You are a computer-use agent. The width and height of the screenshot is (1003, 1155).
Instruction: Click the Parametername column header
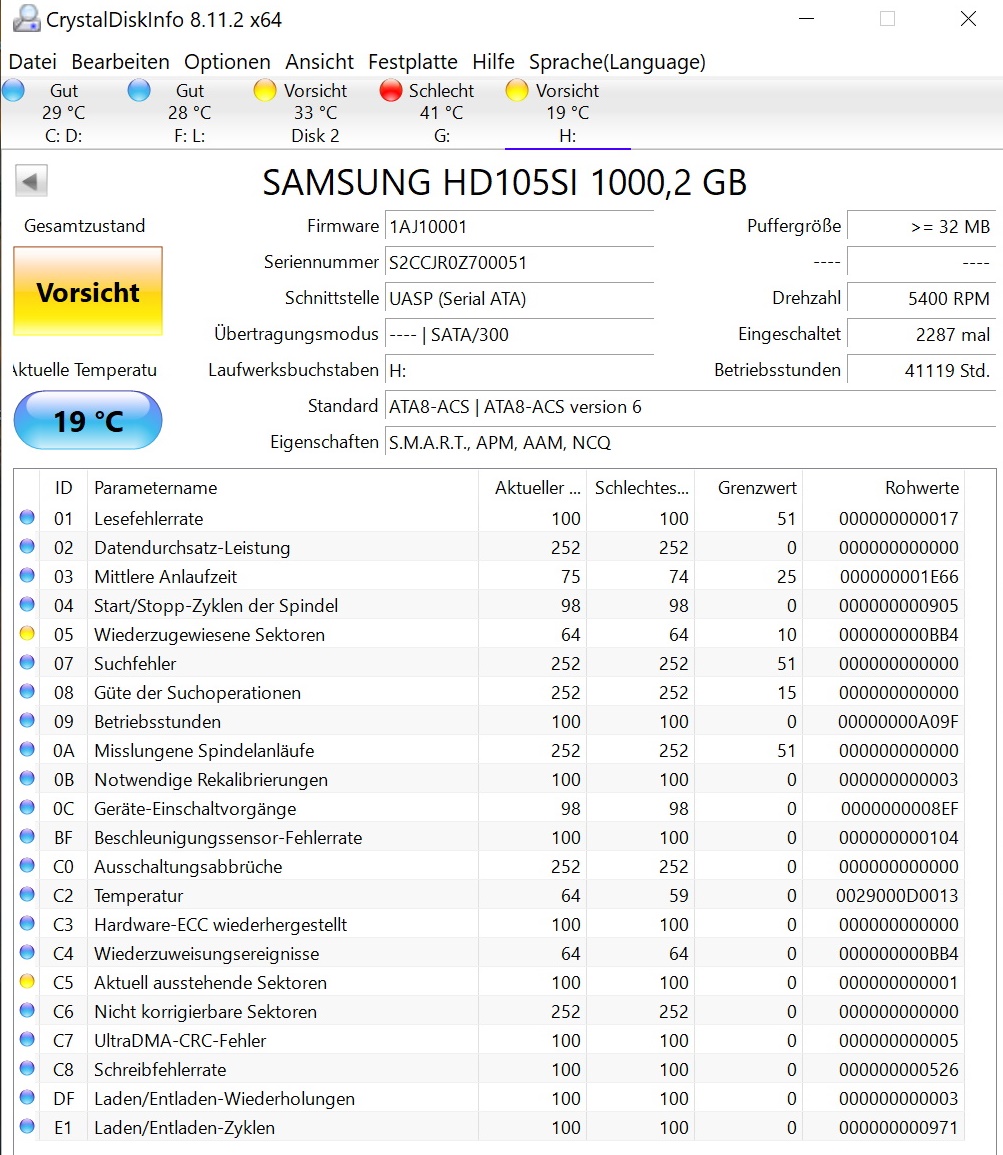pos(283,488)
